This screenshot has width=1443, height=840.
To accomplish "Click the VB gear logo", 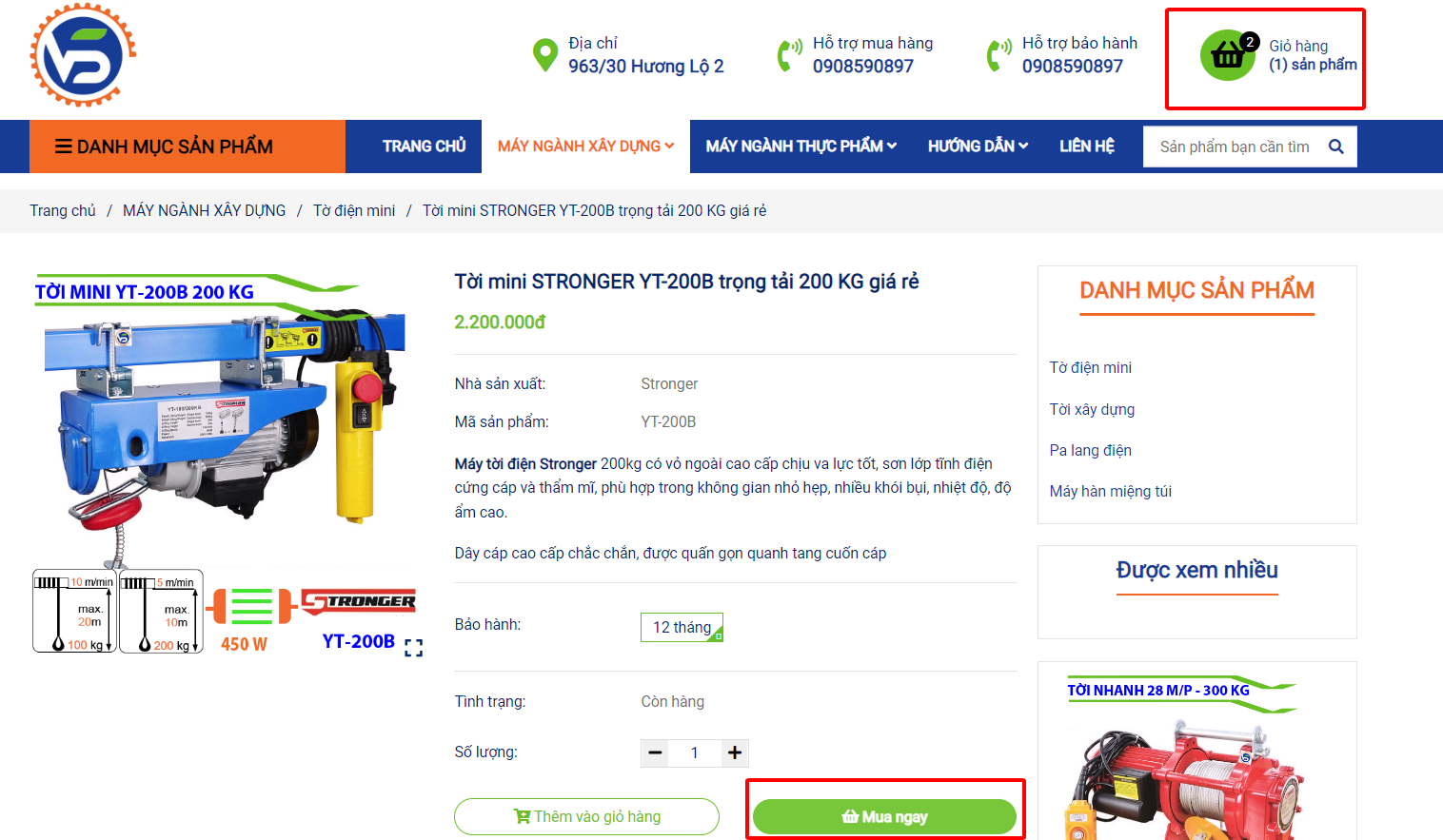I will pos(83,55).
